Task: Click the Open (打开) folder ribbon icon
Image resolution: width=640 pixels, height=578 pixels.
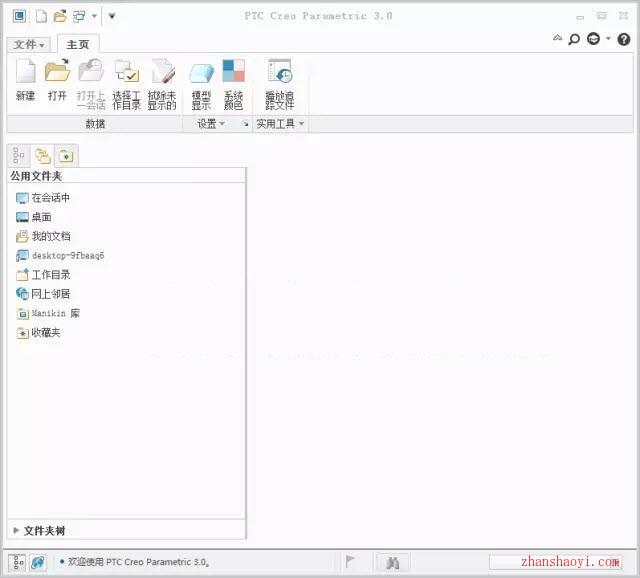Action: click(x=57, y=71)
